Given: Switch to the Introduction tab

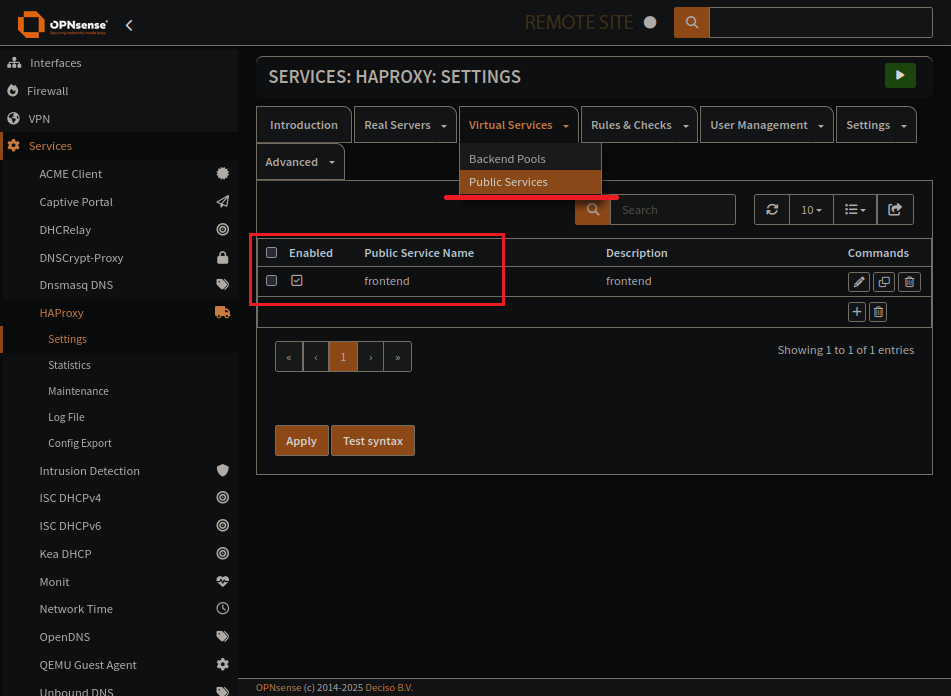Looking at the screenshot, I should pyautogui.click(x=304, y=125).
